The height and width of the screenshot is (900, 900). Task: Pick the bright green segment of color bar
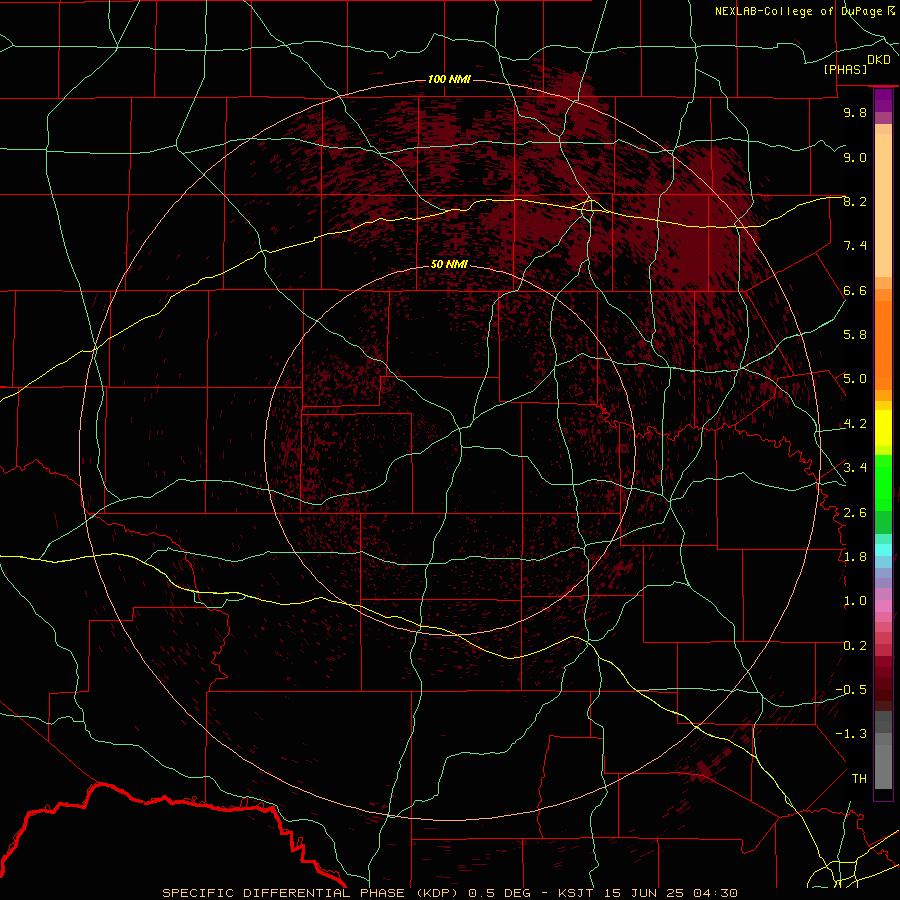[x=883, y=482]
